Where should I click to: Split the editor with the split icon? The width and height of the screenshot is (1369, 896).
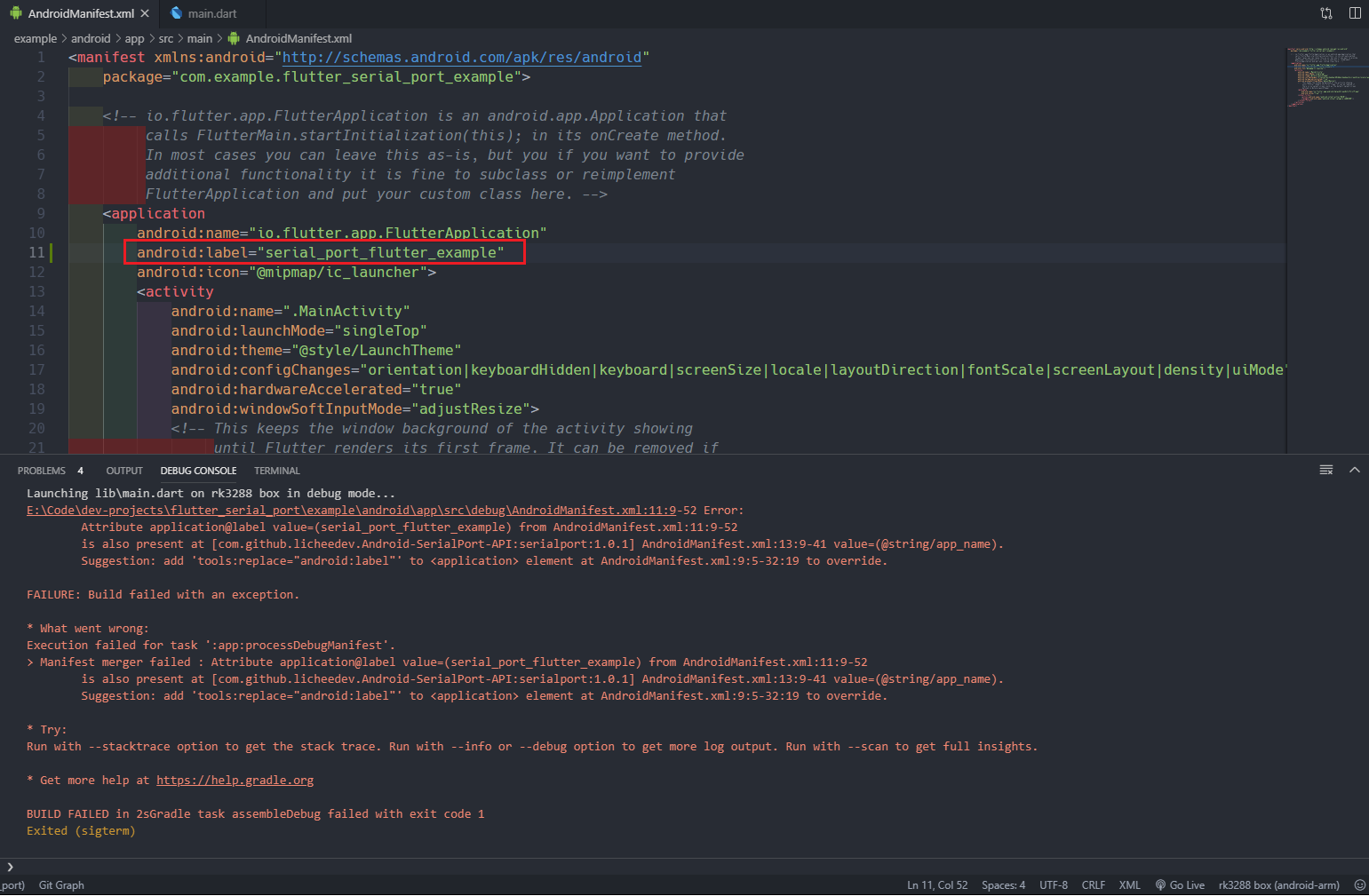pos(1355,13)
